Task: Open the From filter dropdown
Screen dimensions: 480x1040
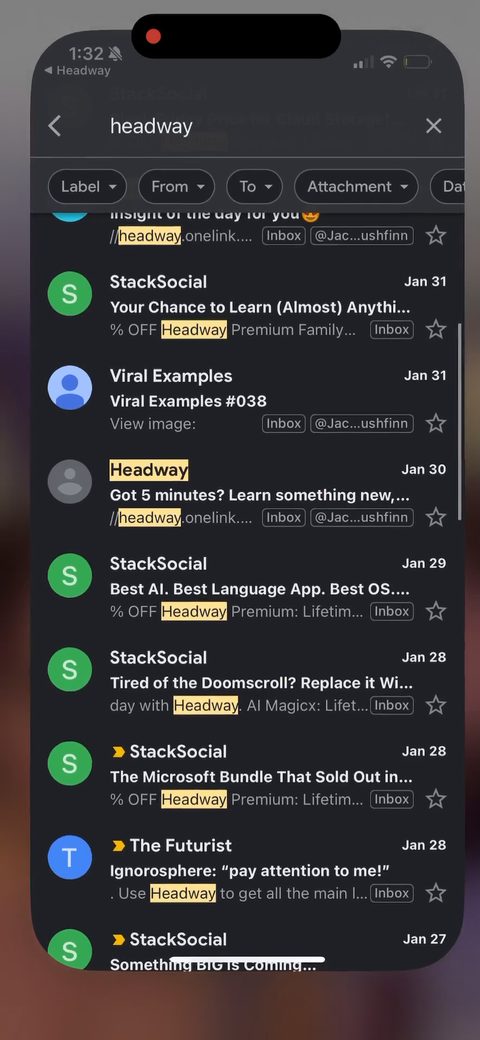Action: click(x=176, y=187)
